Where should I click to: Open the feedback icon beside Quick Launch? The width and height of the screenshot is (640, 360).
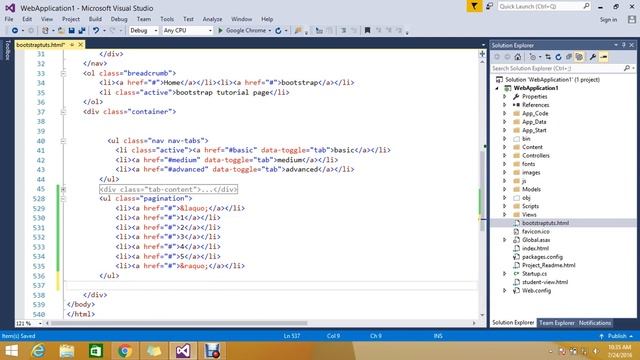[x=489, y=6]
